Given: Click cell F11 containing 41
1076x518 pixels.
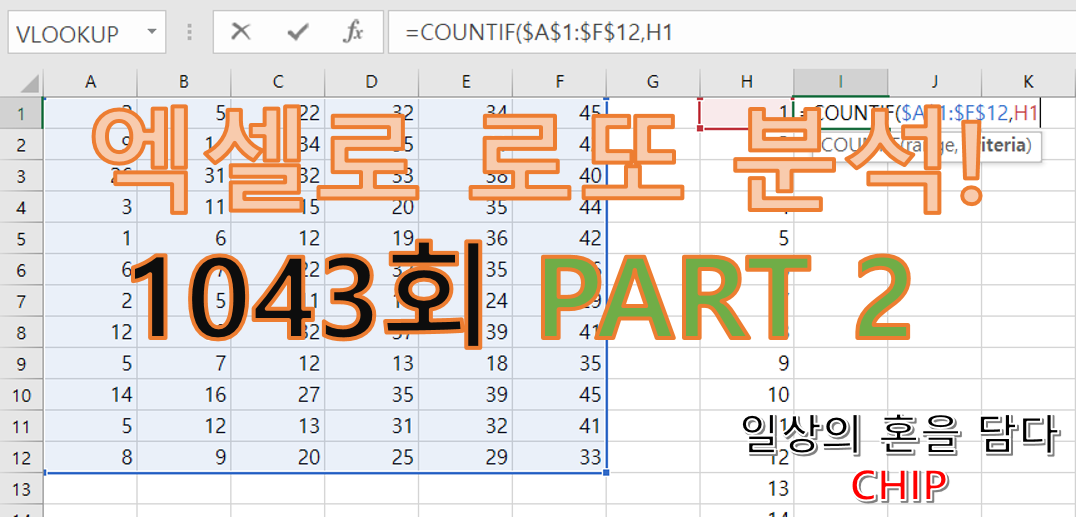Looking at the screenshot, I should (x=559, y=426).
